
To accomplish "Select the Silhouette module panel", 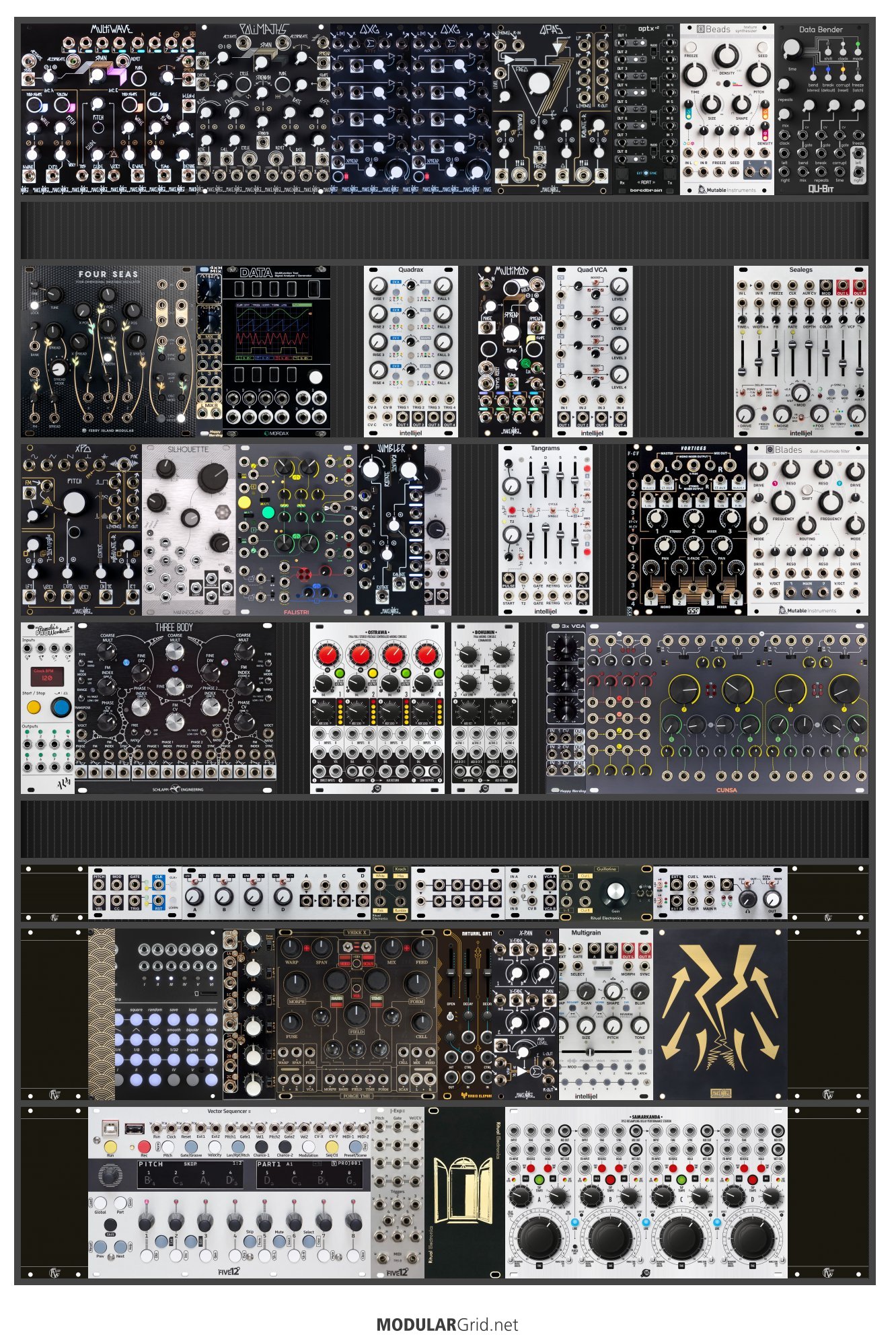I will click(x=189, y=530).
